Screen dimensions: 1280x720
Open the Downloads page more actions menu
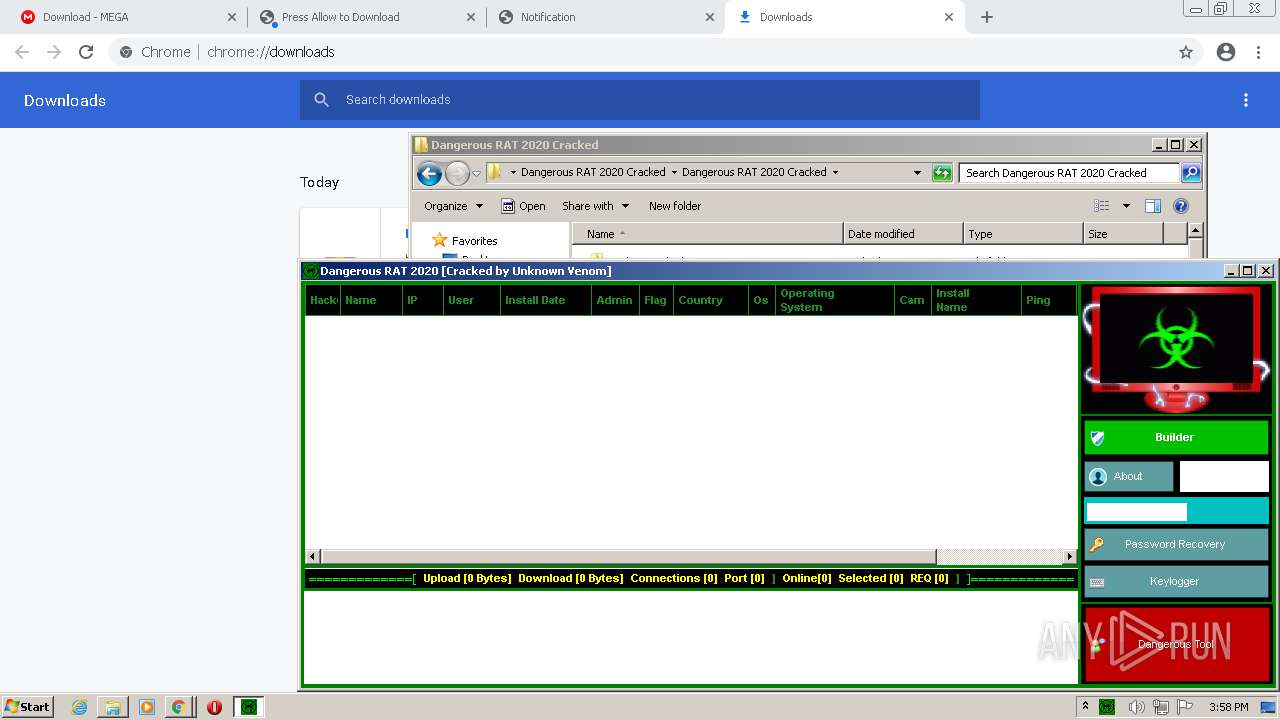coord(1246,100)
